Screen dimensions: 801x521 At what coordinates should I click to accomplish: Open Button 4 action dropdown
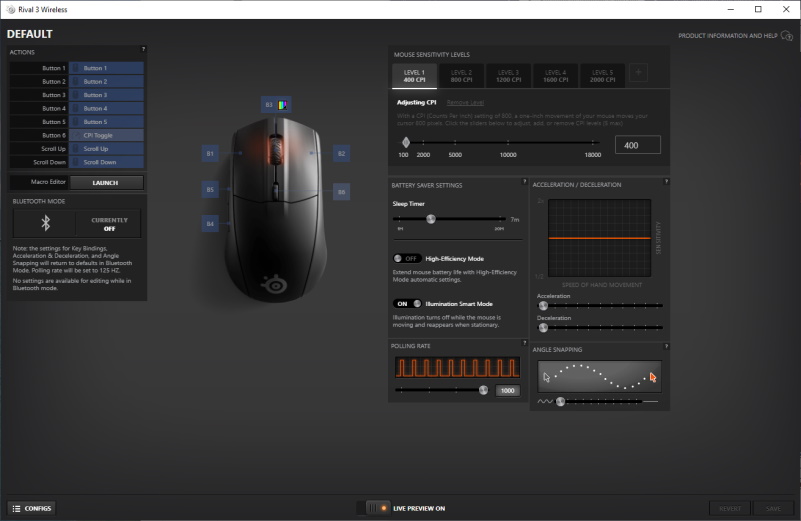(x=106, y=108)
